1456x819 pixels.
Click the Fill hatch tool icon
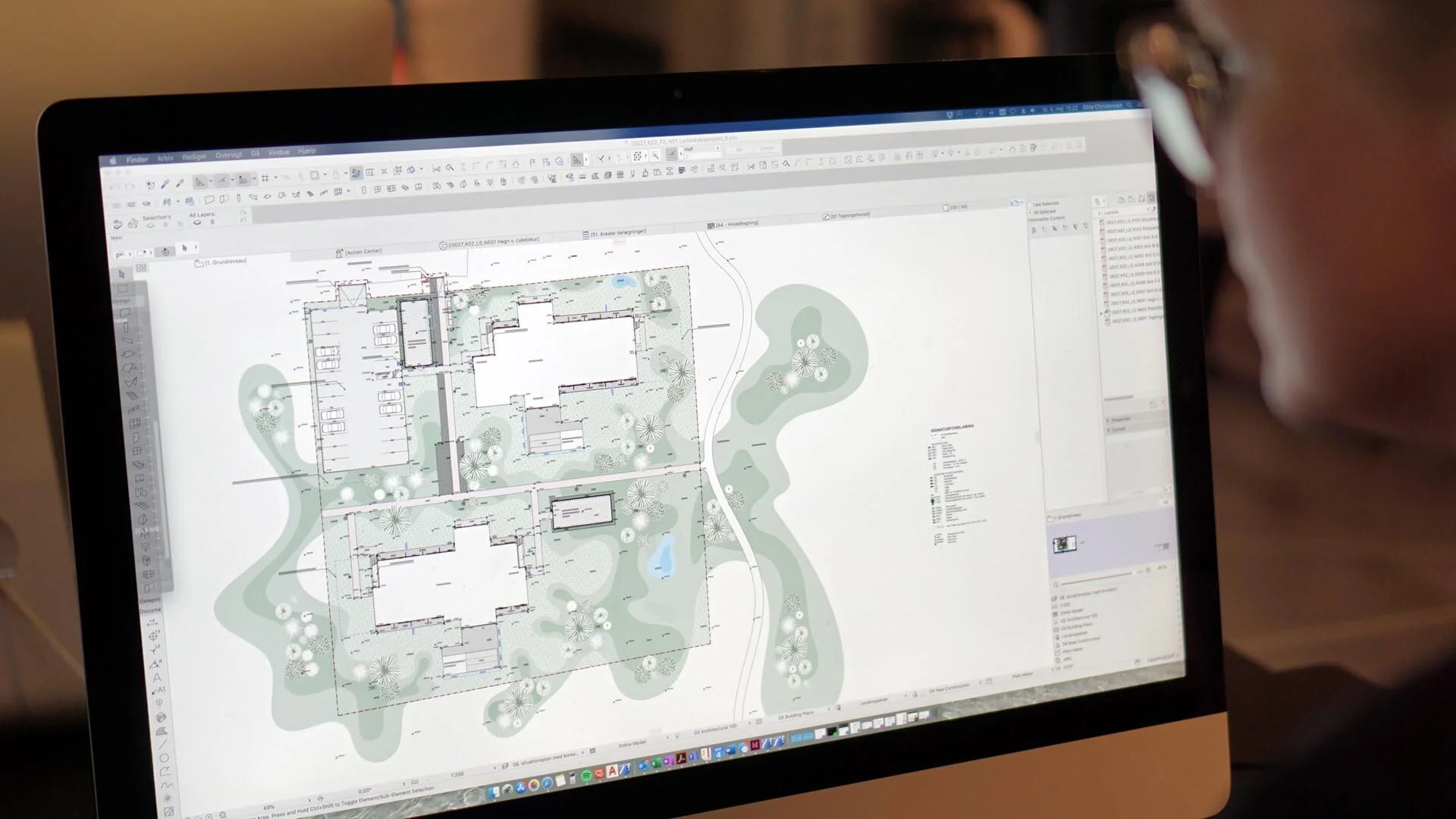pos(162,731)
